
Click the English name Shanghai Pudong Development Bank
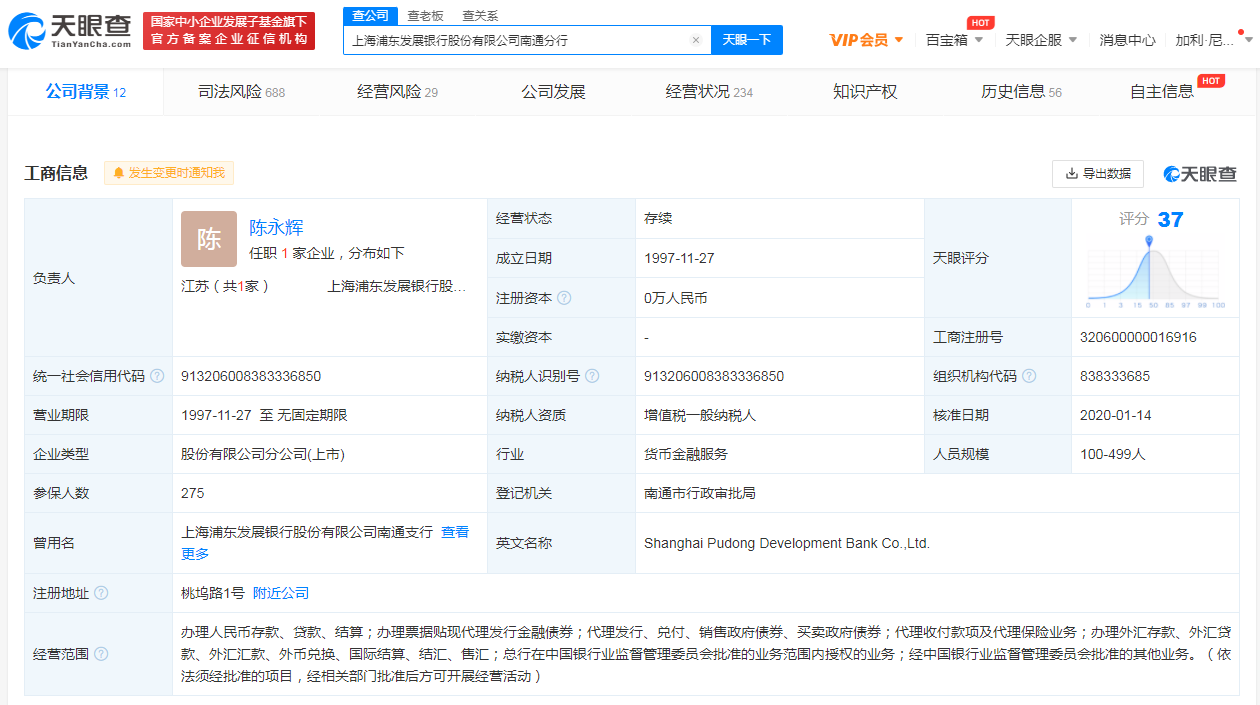tap(787, 543)
